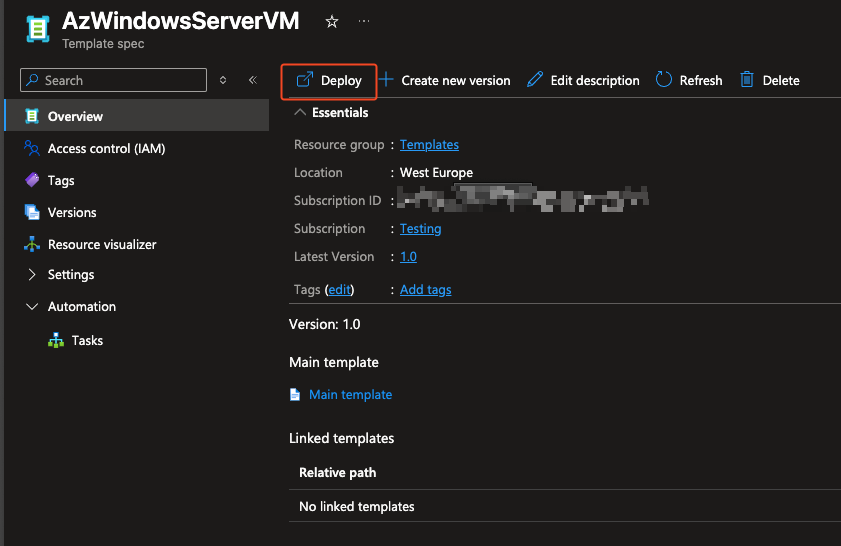Viewport: 841px width, 546px height.
Task: Open the Main template file link
Action: click(350, 395)
